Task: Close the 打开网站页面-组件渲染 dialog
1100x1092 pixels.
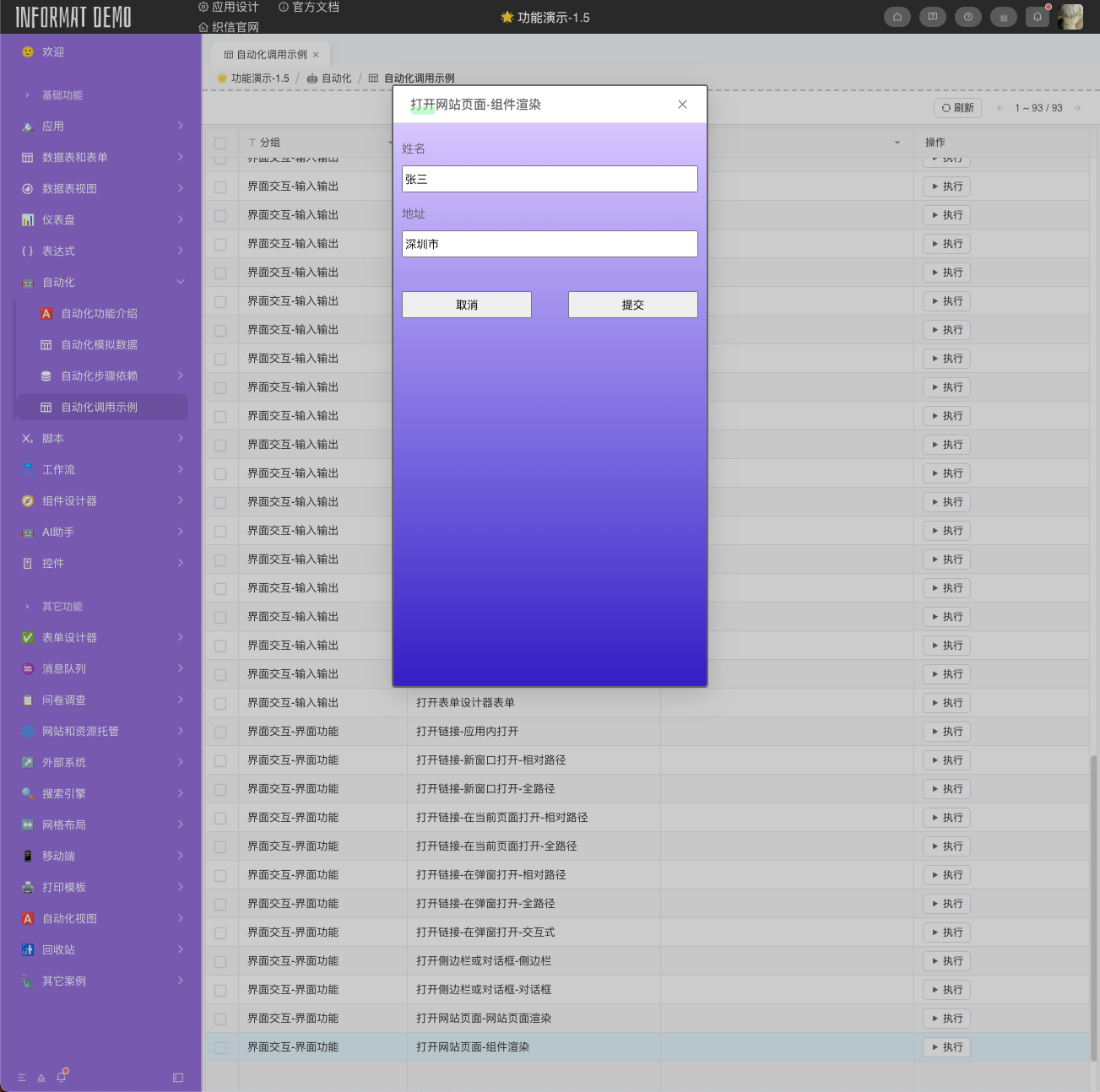Action: (x=682, y=105)
